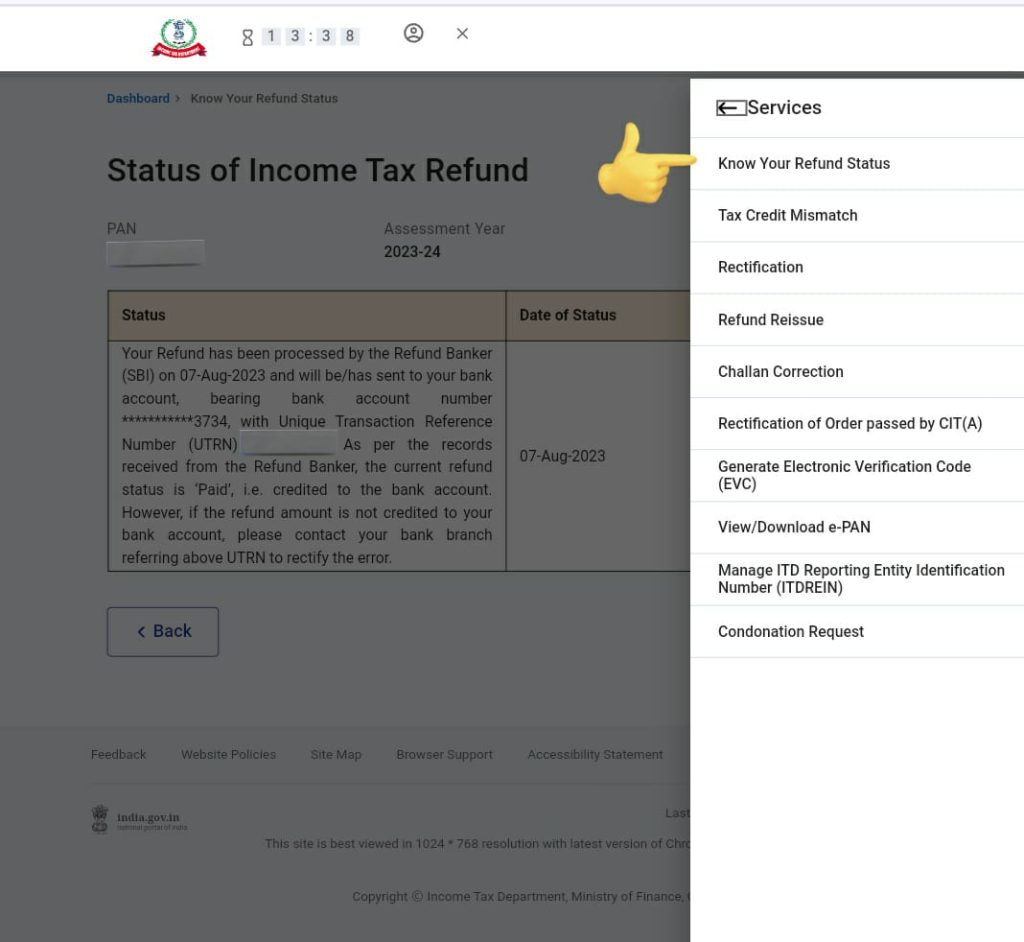The height and width of the screenshot is (942, 1024).
Task: Choose Refund Reissue in Services menu
Action: 770,320
